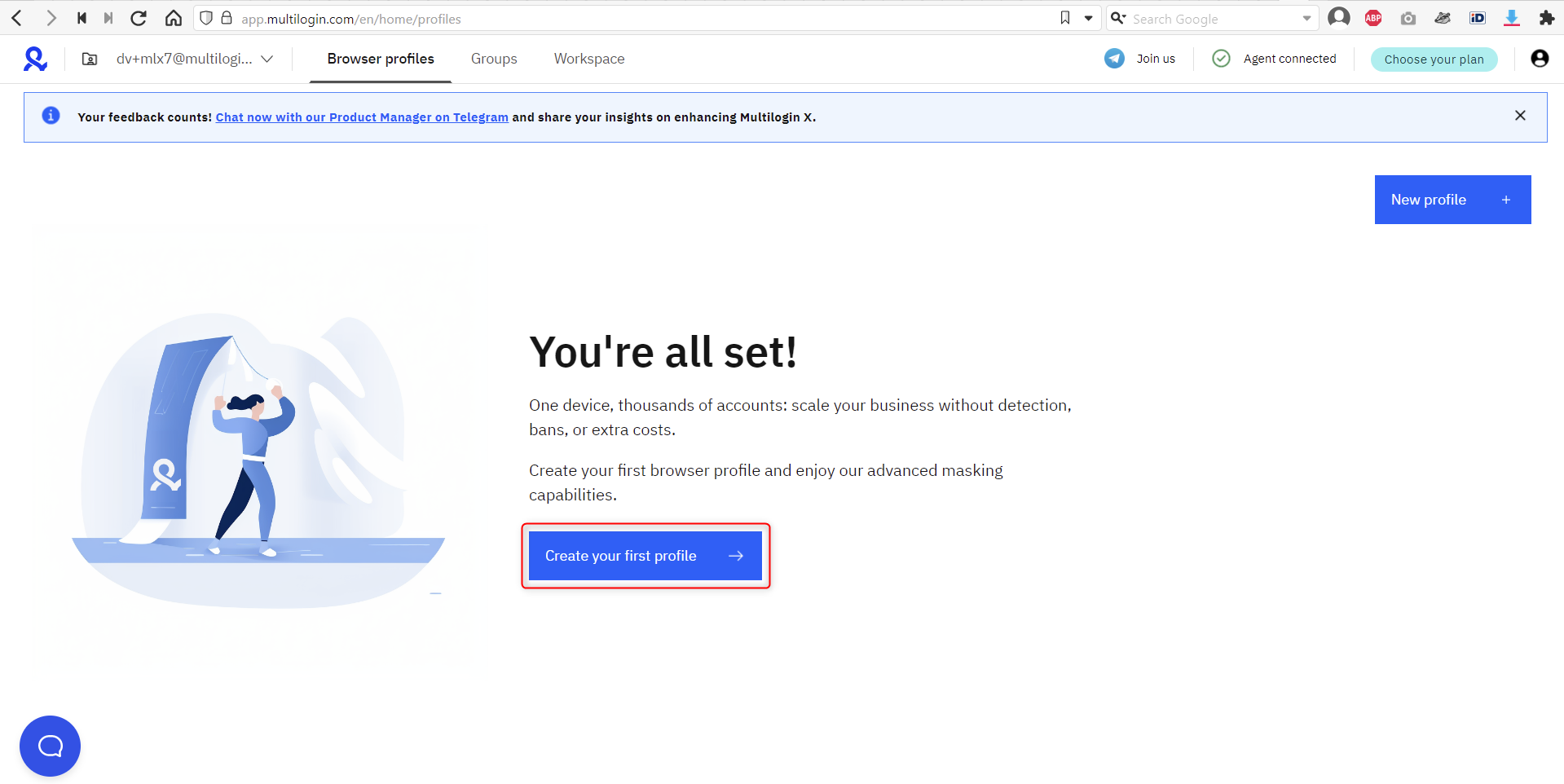The height and width of the screenshot is (784, 1564).
Task: Open the dv+mlx7@multilogi... workspace selector
Action: tap(194, 59)
